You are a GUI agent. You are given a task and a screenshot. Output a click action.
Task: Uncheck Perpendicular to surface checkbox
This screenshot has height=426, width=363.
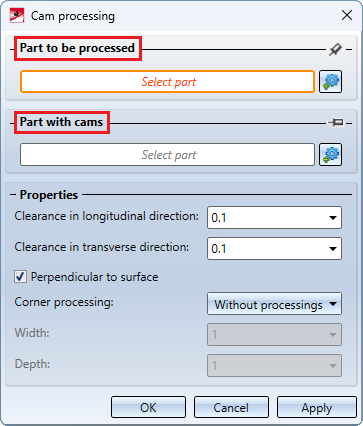tap(20, 277)
